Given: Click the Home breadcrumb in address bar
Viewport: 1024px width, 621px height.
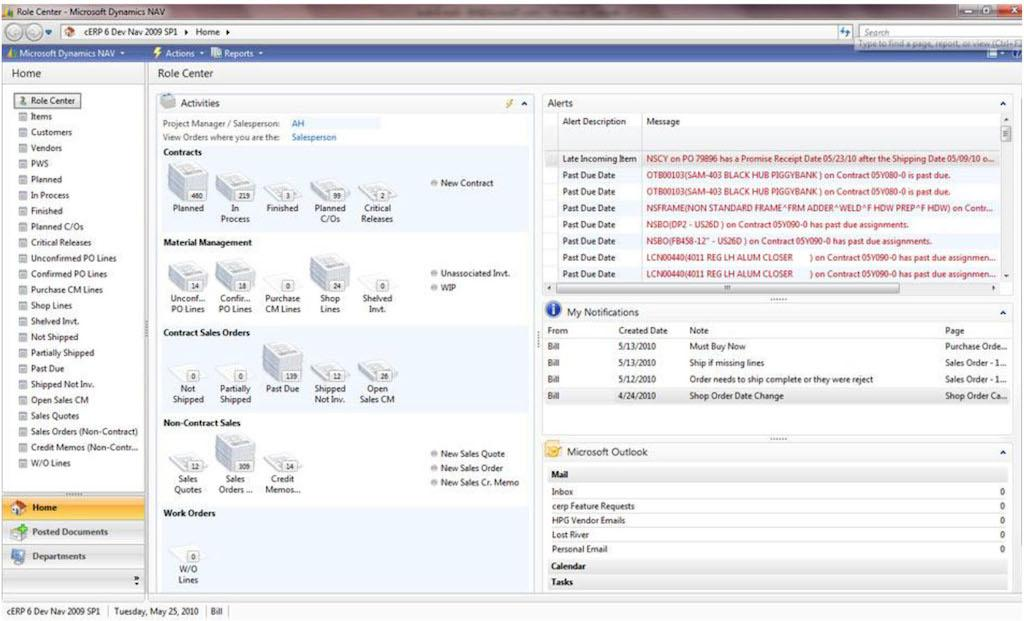Looking at the screenshot, I should pyautogui.click(x=207, y=31).
